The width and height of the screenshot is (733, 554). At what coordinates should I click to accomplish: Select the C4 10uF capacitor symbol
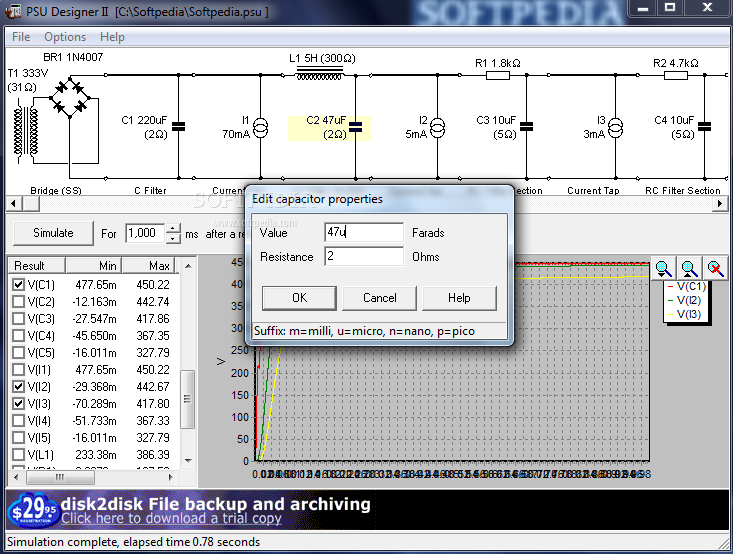pyautogui.click(x=704, y=127)
